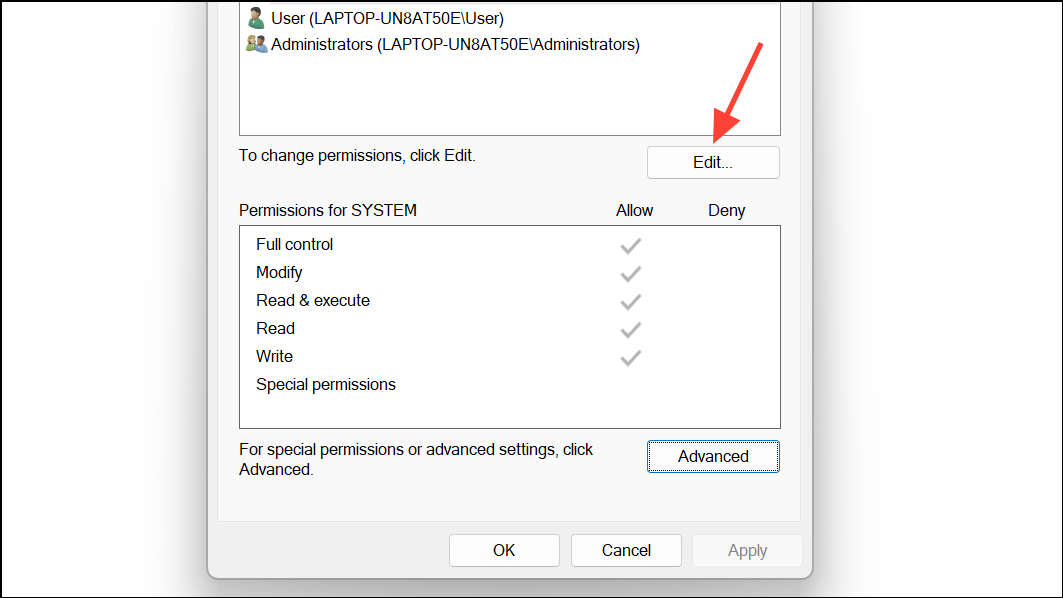Open the Edit... permissions button
This screenshot has width=1063, height=598.
coord(713,163)
